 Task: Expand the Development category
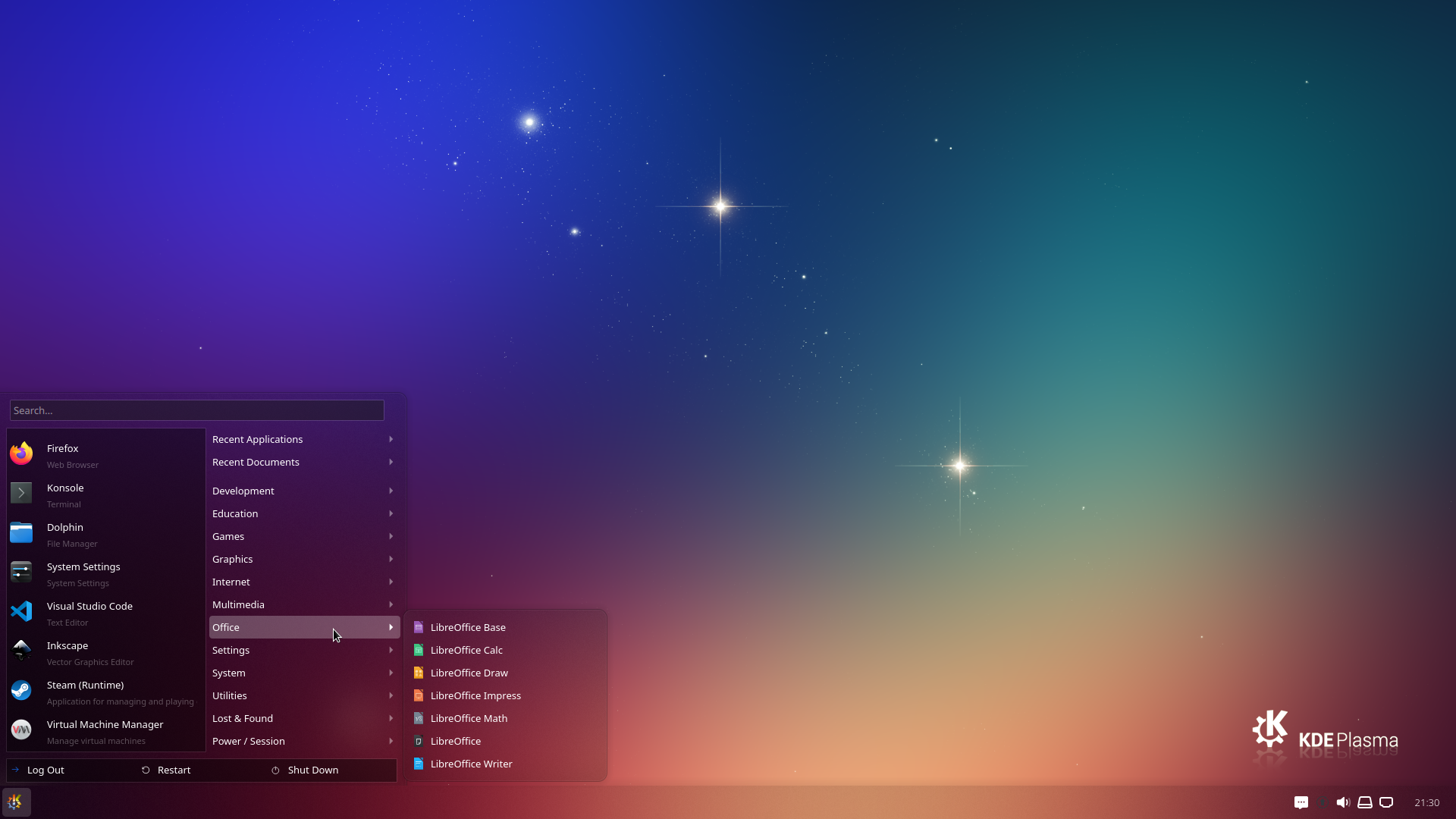click(304, 491)
